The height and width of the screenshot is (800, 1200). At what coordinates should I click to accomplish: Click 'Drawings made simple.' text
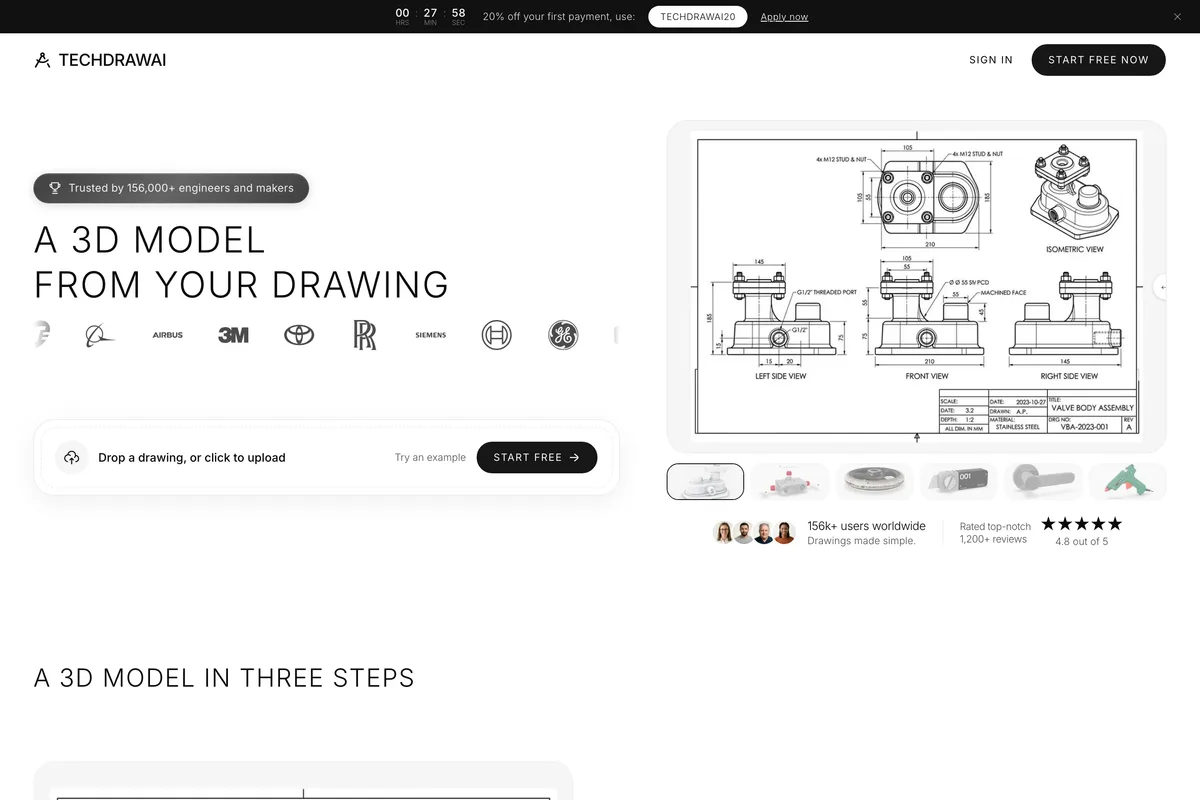point(861,541)
